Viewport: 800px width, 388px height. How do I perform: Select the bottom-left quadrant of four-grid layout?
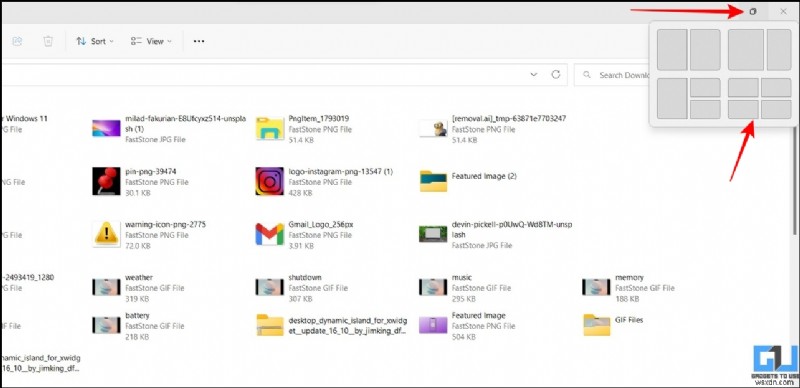(743, 109)
